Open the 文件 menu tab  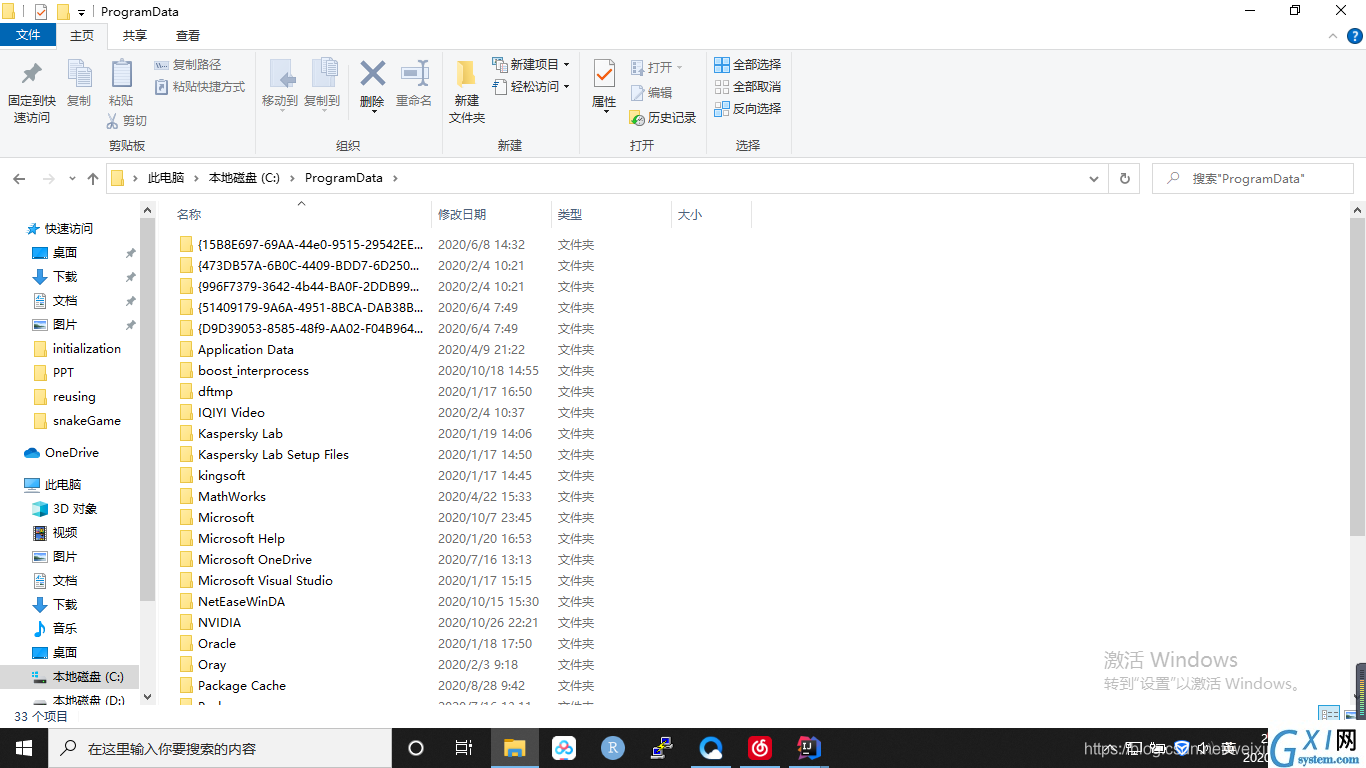point(28,35)
